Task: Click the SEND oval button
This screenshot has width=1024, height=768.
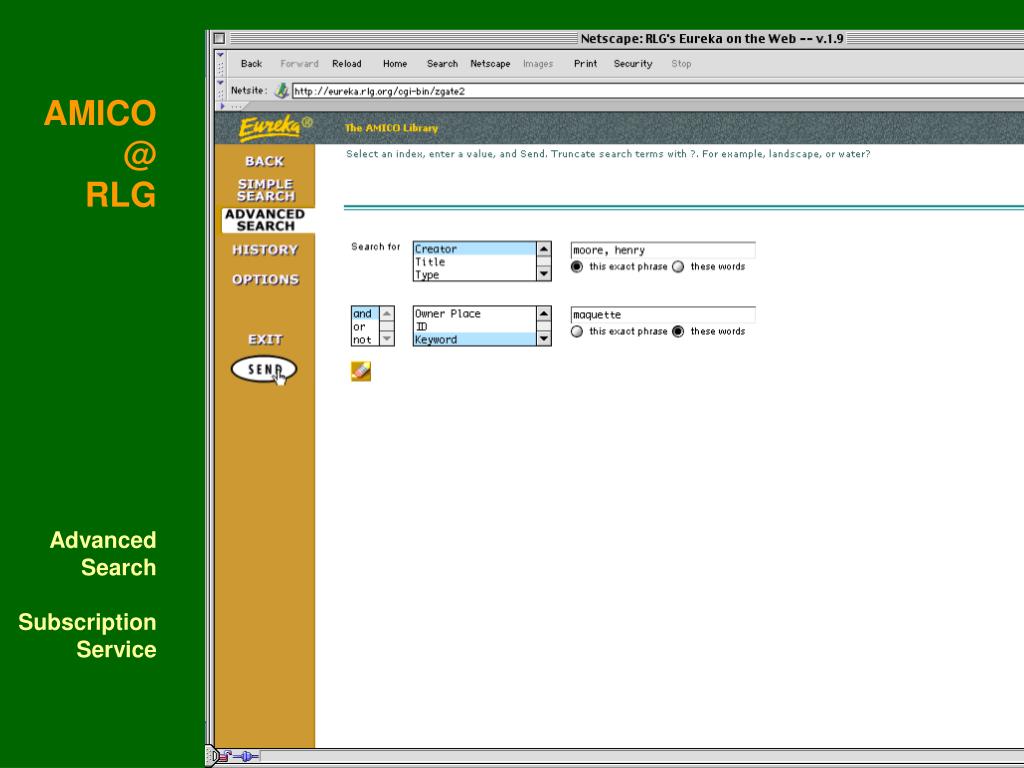Action: (x=264, y=369)
